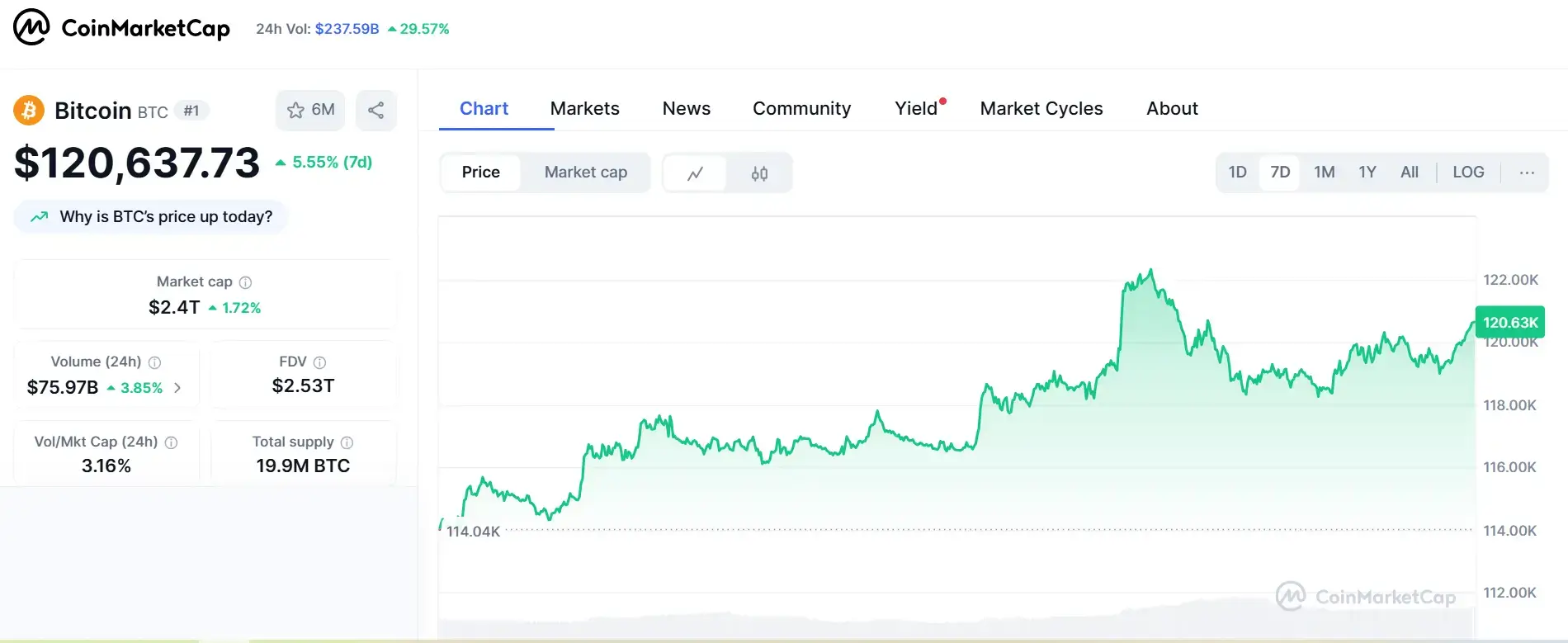Open the Yield tab
This screenshot has width=1568, height=643.
(916, 109)
